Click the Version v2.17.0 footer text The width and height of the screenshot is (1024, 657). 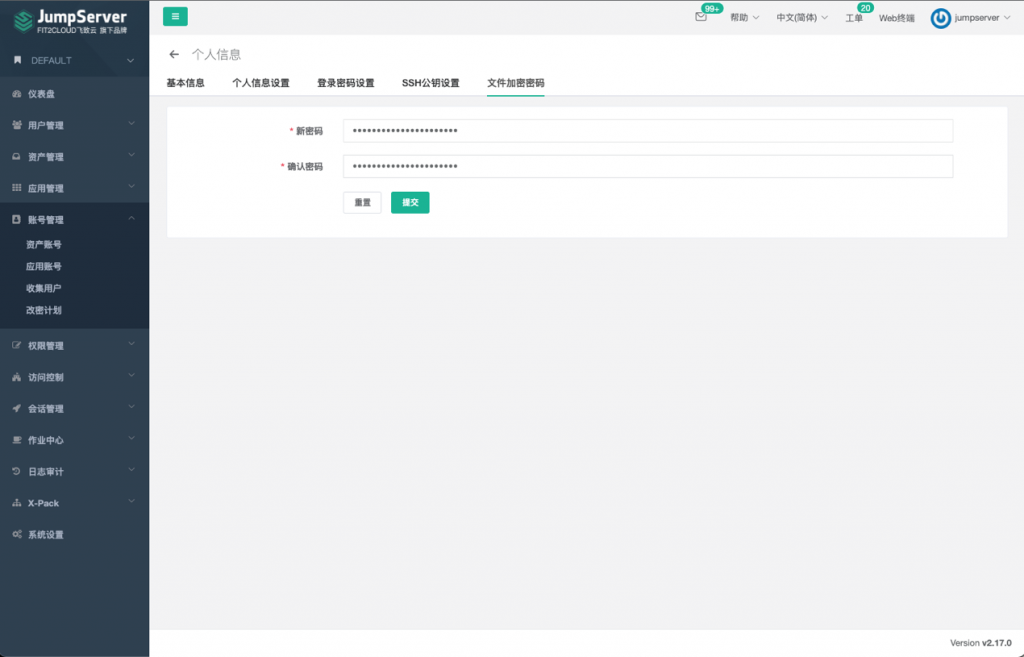pos(980,643)
